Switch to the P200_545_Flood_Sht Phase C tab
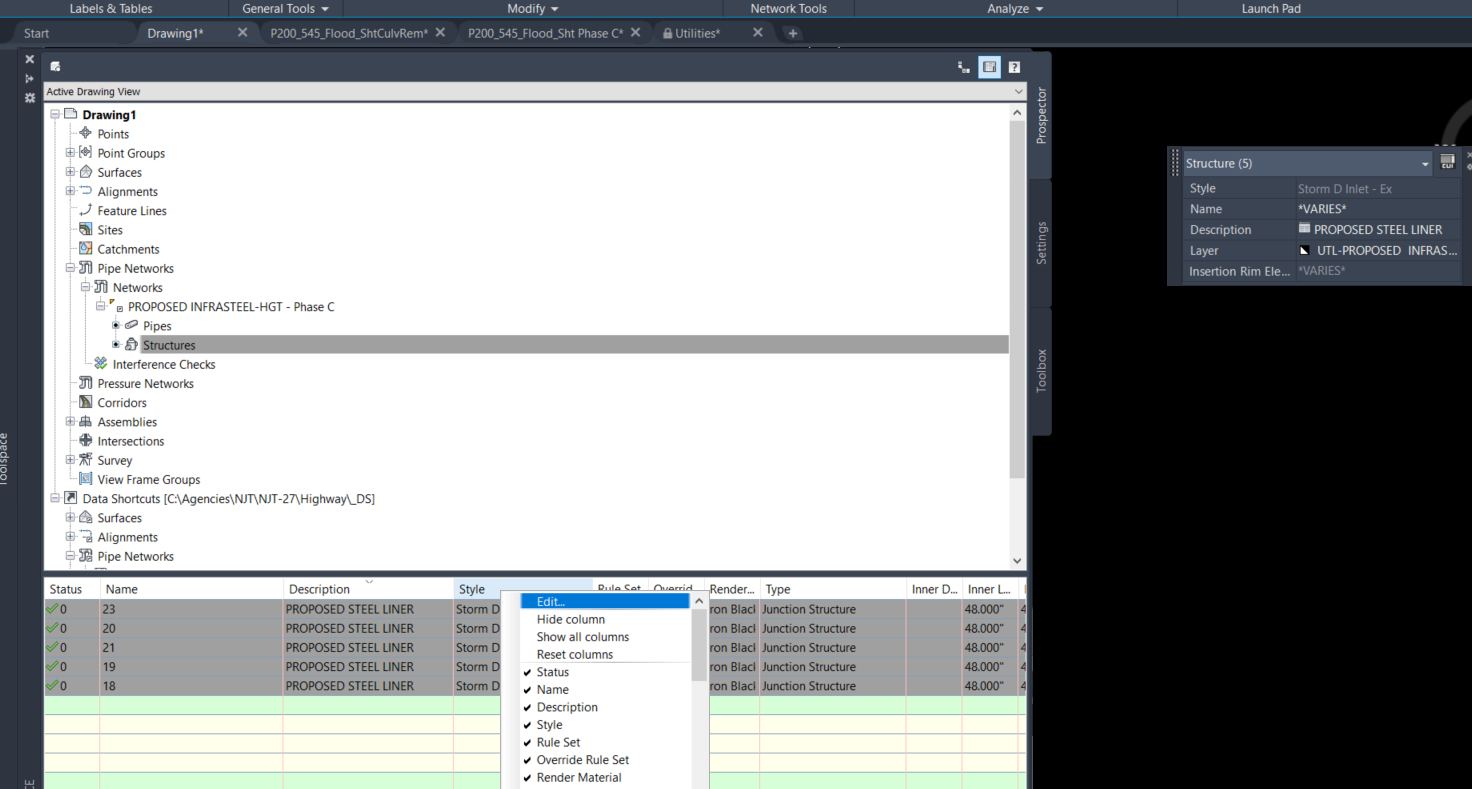Viewport: 1472px width, 789px height. pos(545,32)
